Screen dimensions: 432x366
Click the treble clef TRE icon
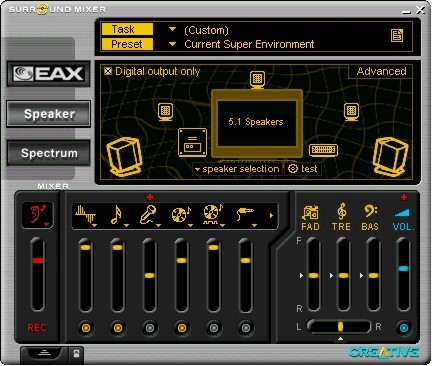pyautogui.click(x=341, y=211)
